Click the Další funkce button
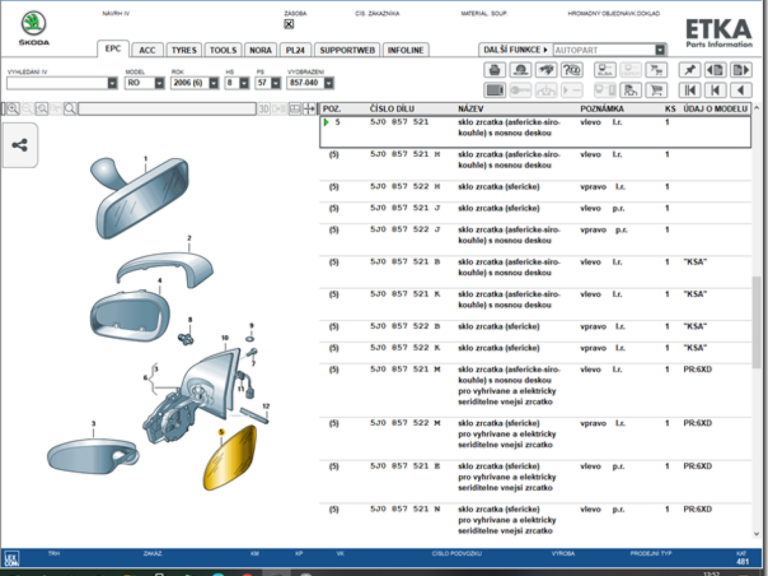The image size is (768, 576). pos(515,49)
